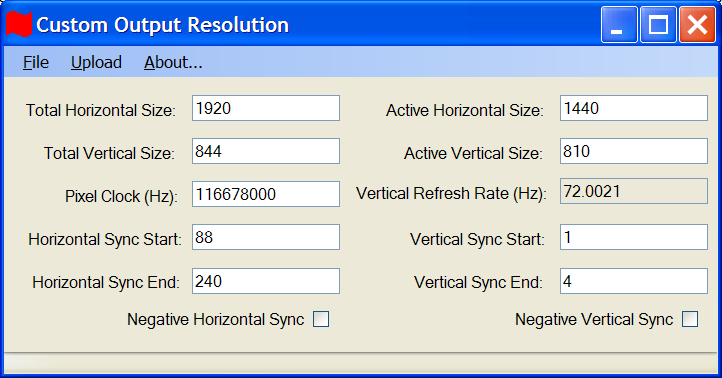Enable the Negative Vertical Sync checkbox
722x378 pixels.
pos(690,319)
